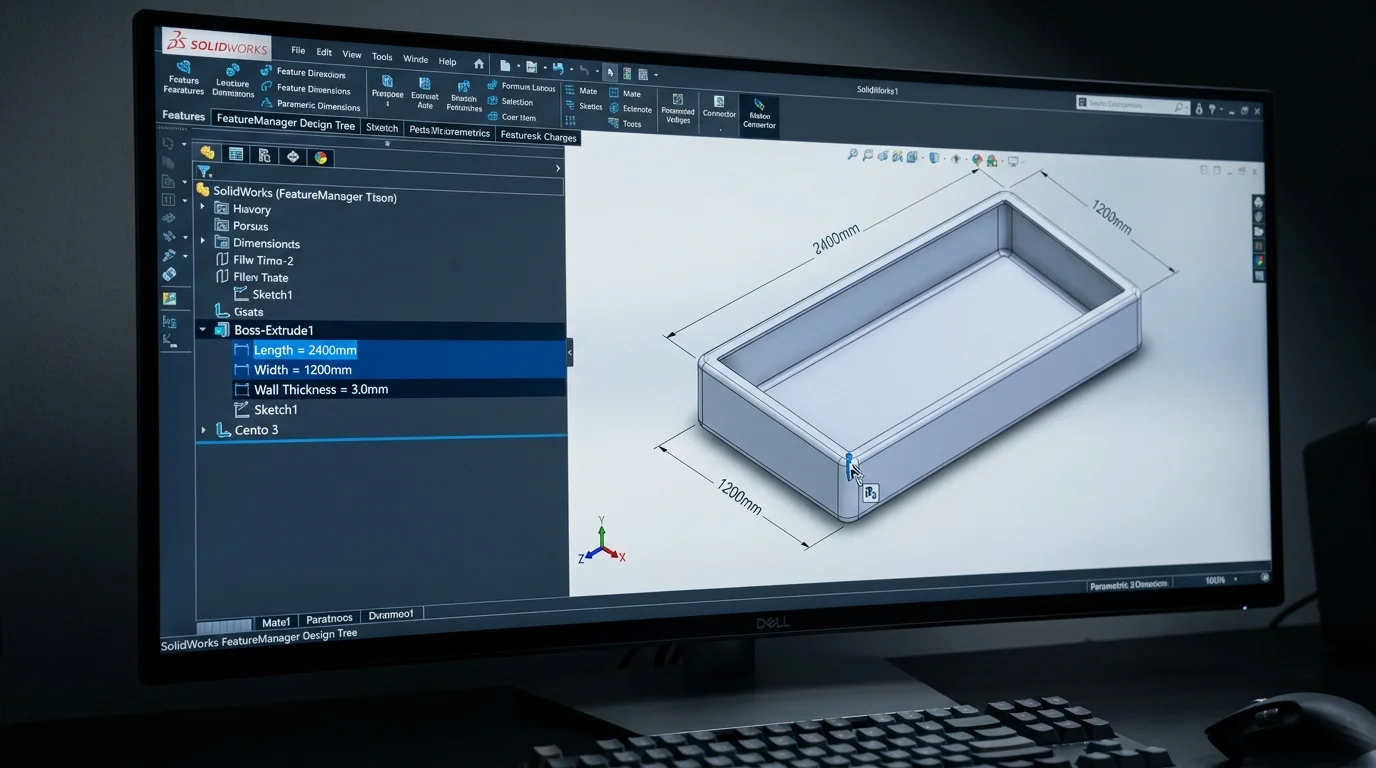Switch to the FeatureManager Decign Tree tab
Screen dimensions: 1376x768
pos(285,122)
